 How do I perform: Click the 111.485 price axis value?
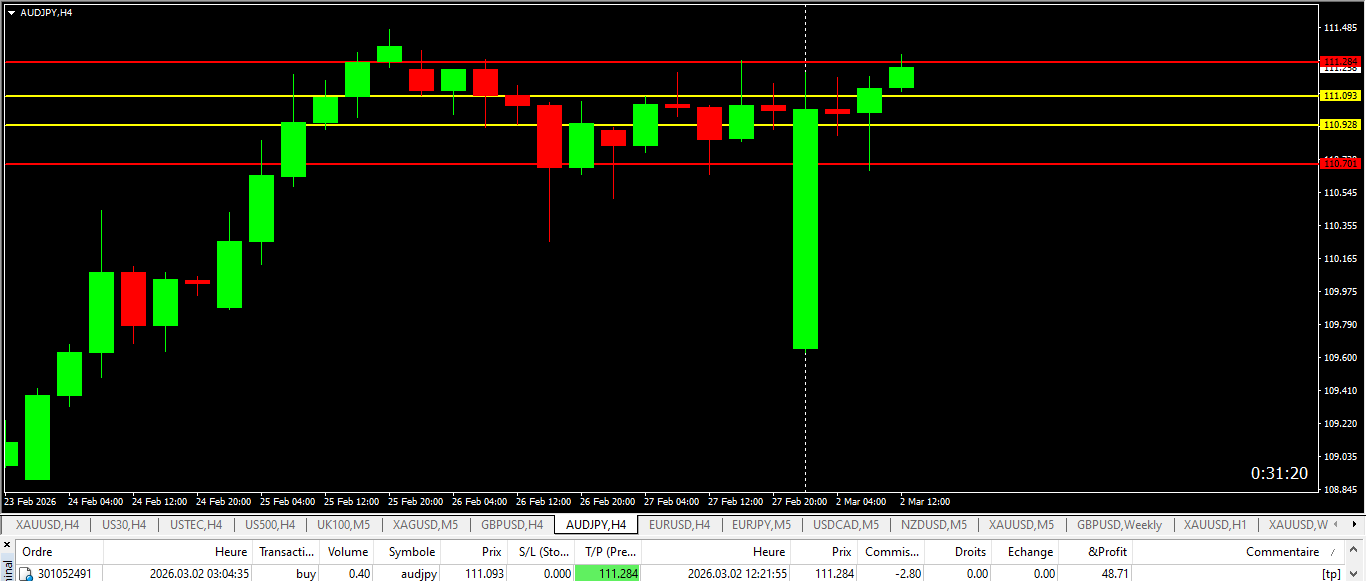(x=1340, y=28)
